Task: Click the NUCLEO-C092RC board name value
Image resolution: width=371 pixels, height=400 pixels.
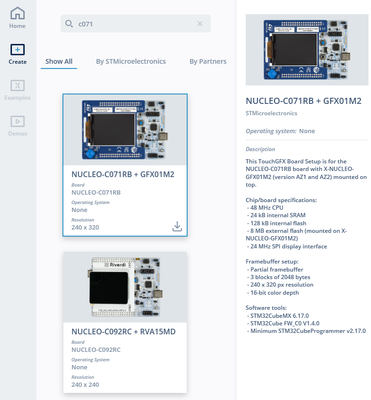Action: pyautogui.click(x=96, y=350)
